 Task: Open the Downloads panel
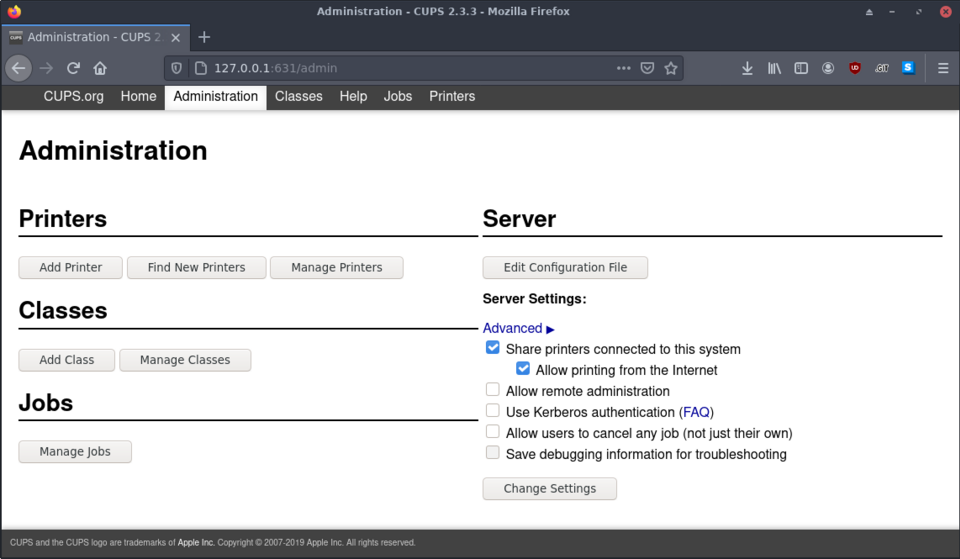[747, 68]
